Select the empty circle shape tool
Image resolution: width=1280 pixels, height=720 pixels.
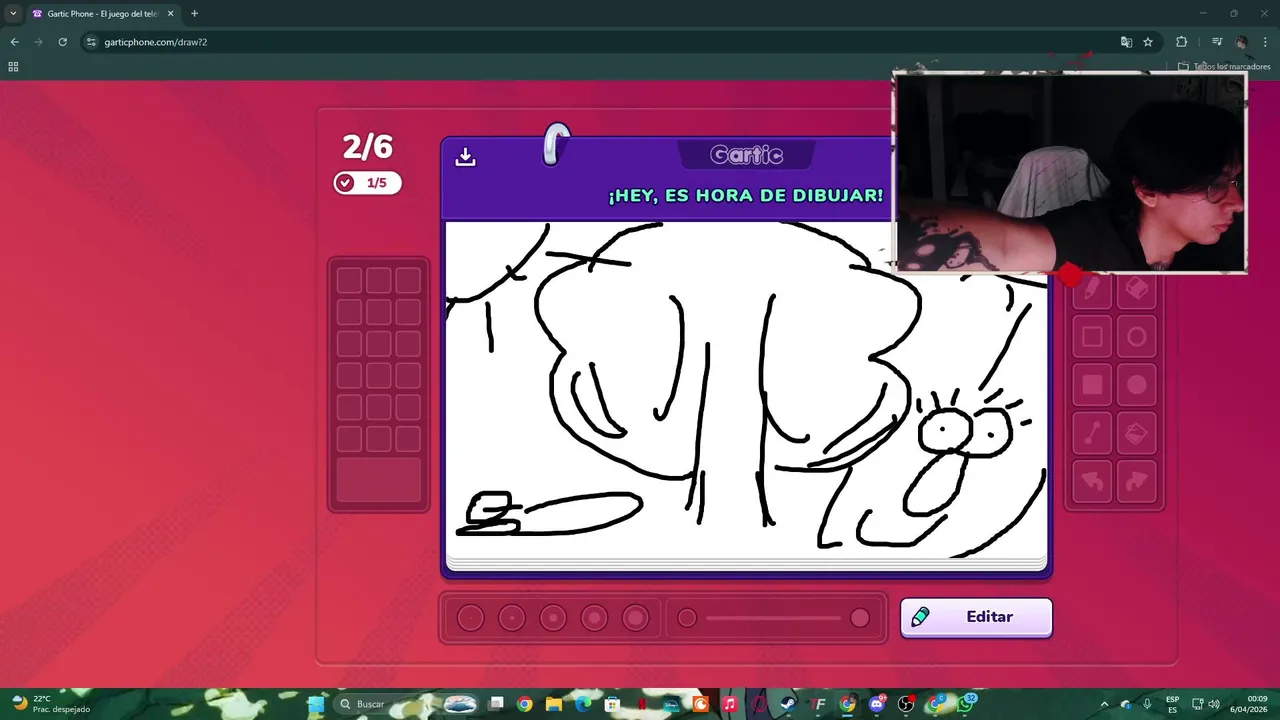(1137, 337)
